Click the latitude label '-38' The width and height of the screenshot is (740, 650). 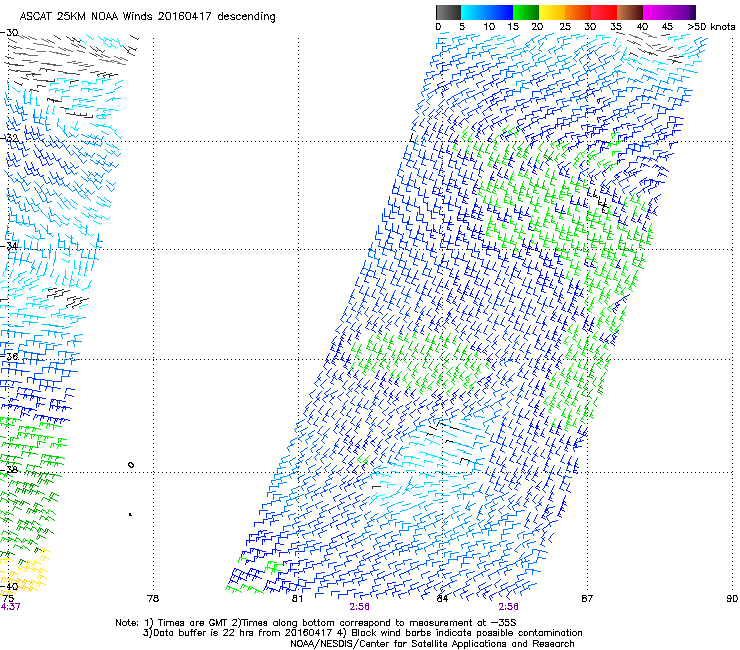[x=9, y=470]
